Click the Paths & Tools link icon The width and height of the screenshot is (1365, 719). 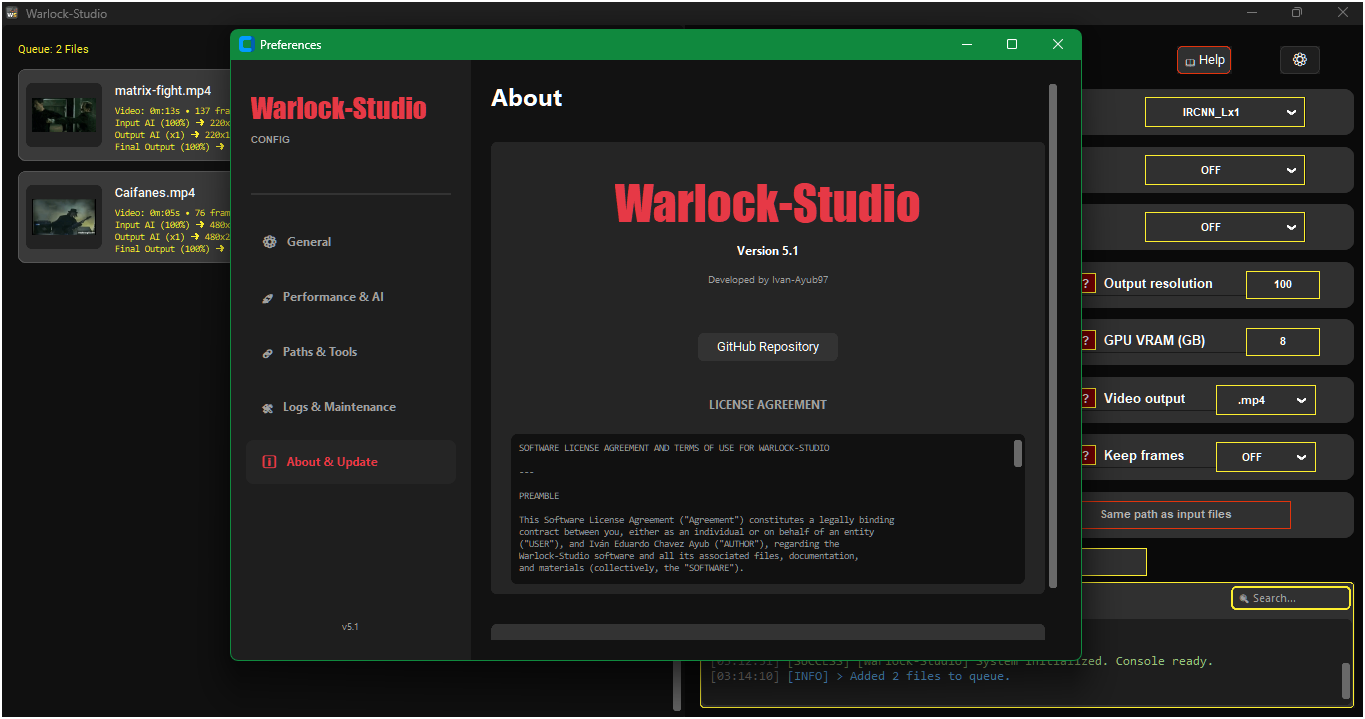pos(267,353)
